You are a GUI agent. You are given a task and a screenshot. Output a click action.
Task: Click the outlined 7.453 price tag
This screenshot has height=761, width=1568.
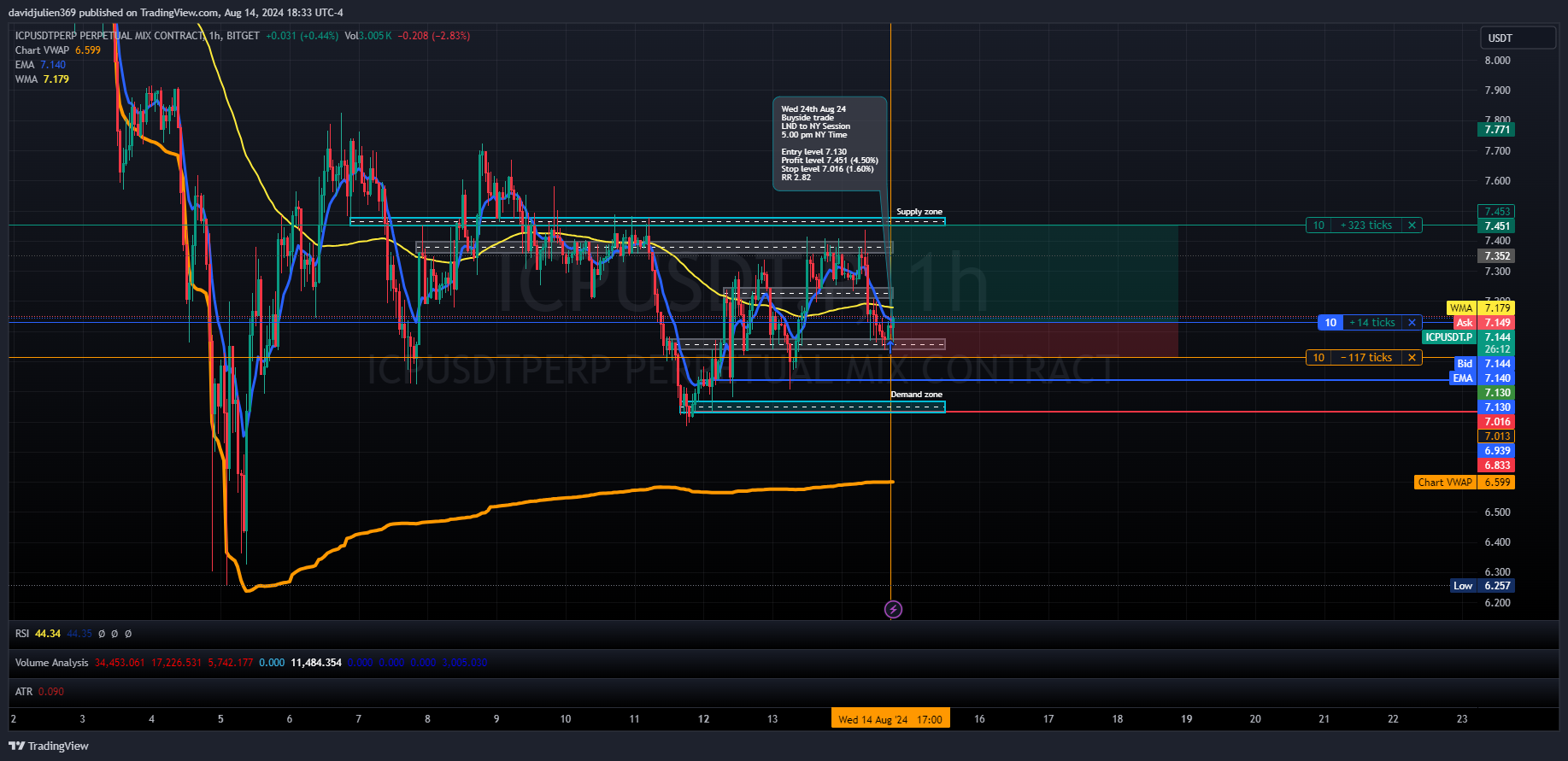pyautogui.click(x=1496, y=212)
